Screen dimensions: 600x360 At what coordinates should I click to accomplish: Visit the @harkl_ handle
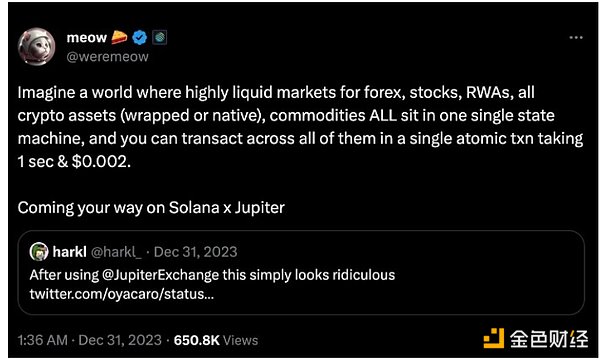pyautogui.click(x=116, y=252)
